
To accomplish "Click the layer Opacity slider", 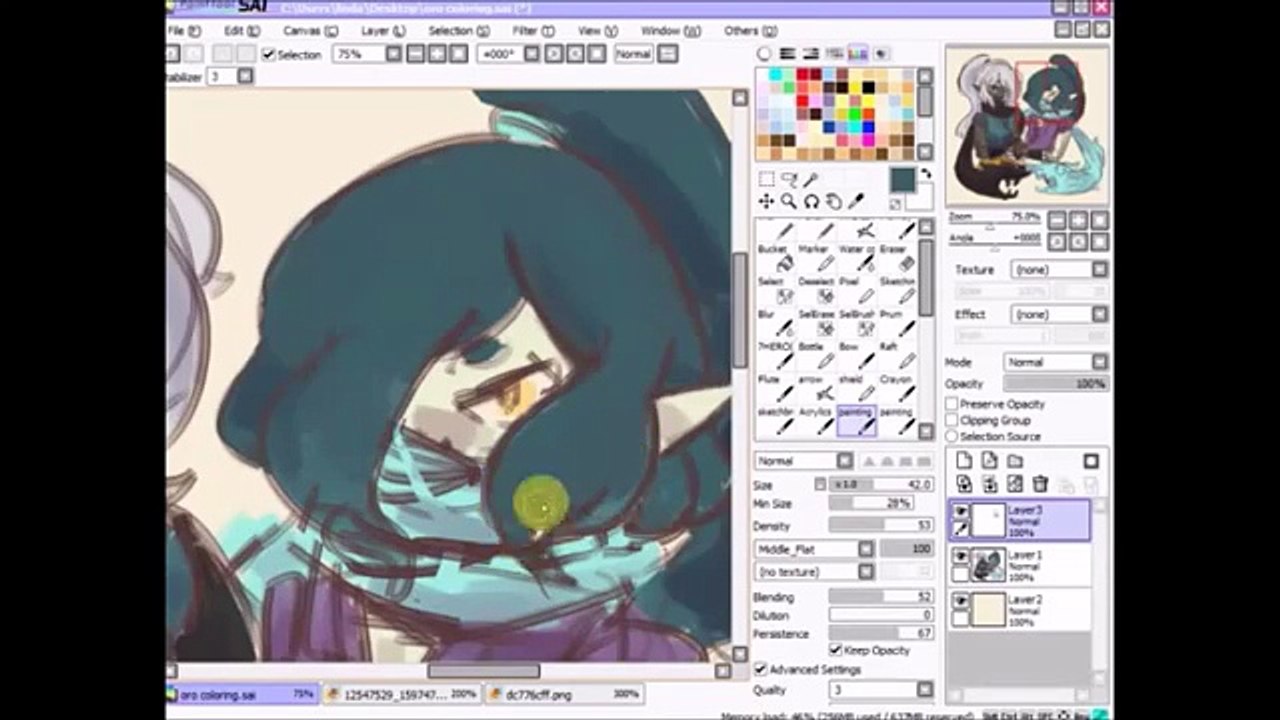I will coord(1055,384).
